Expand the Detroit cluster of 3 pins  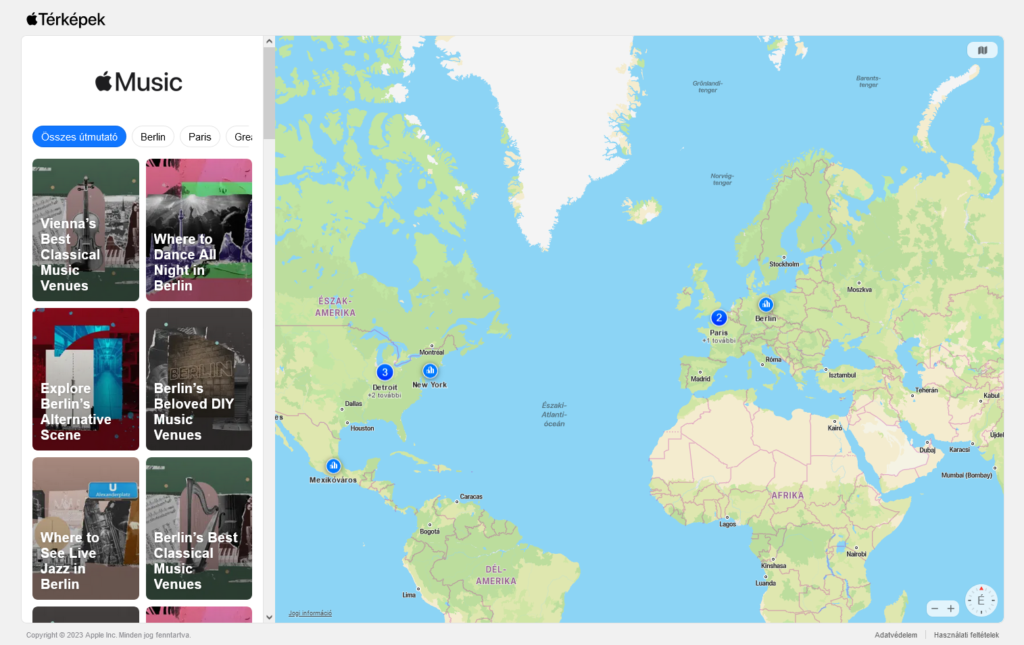click(x=385, y=372)
